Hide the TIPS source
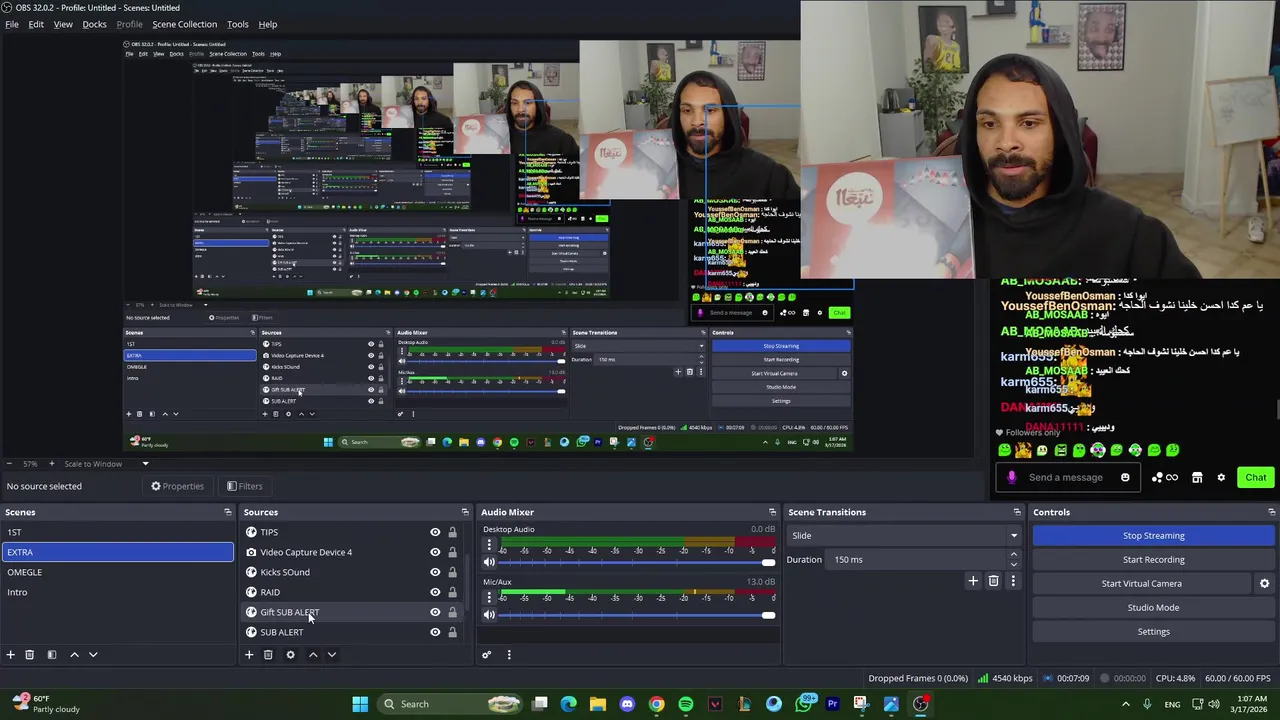This screenshot has width=1280, height=720. pyautogui.click(x=435, y=532)
